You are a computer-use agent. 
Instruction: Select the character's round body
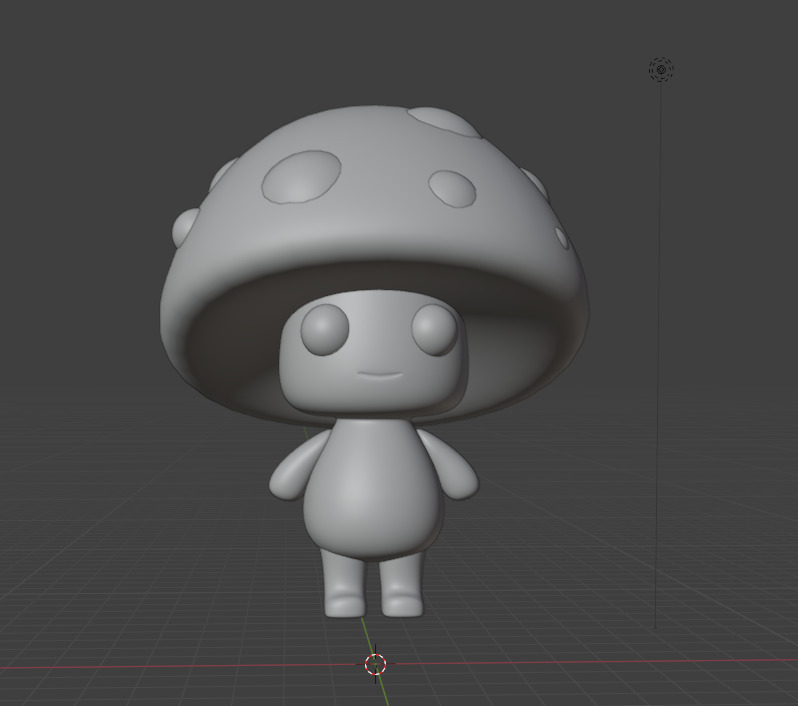[x=374, y=489]
